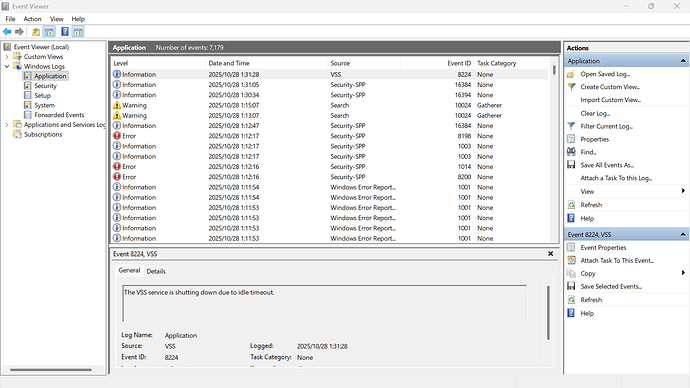The width and height of the screenshot is (690, 388).
Task: Open the File menu
Action: coord(10,19)
